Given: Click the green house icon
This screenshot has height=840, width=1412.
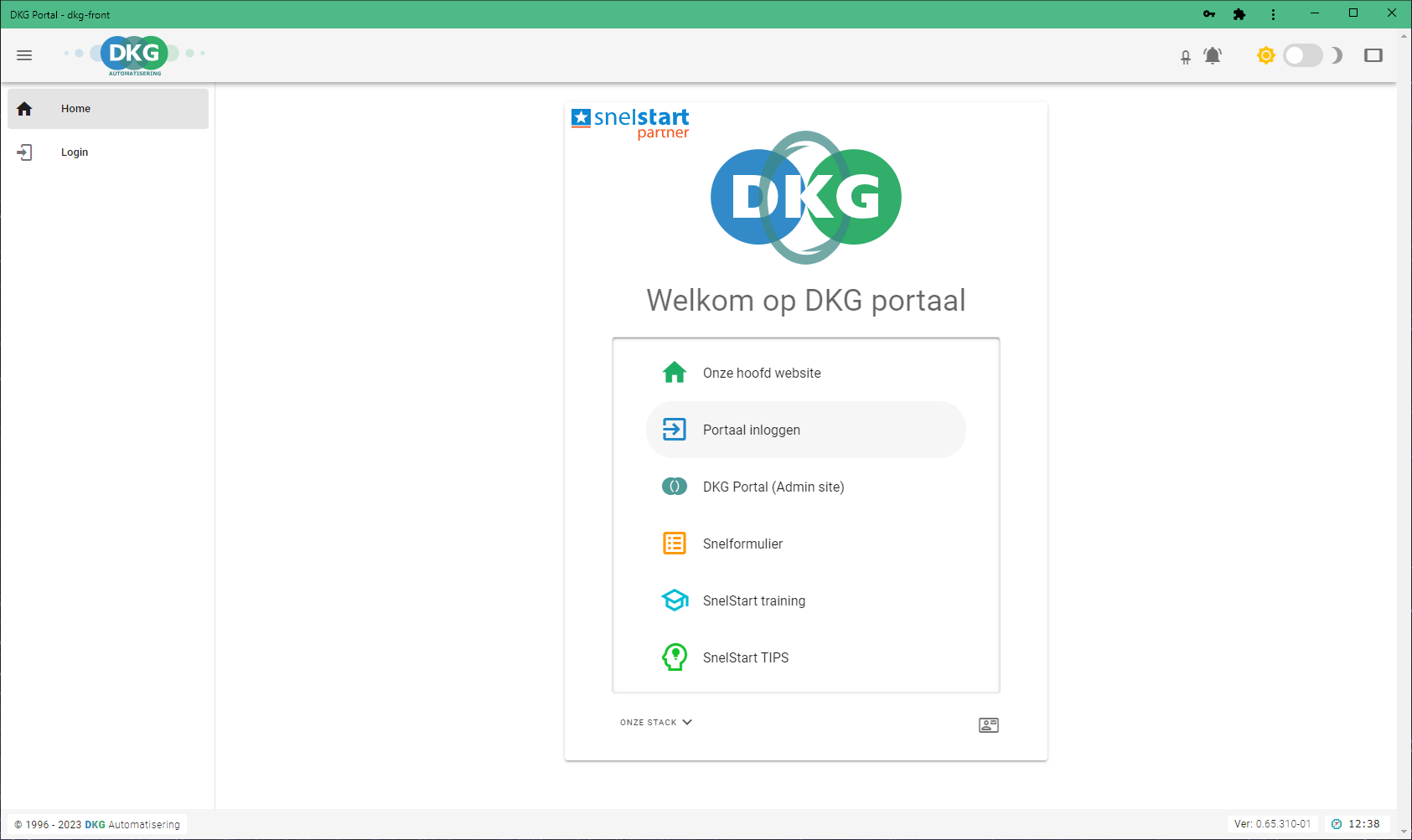Looking at the screenshot, I should pos(675,373).
